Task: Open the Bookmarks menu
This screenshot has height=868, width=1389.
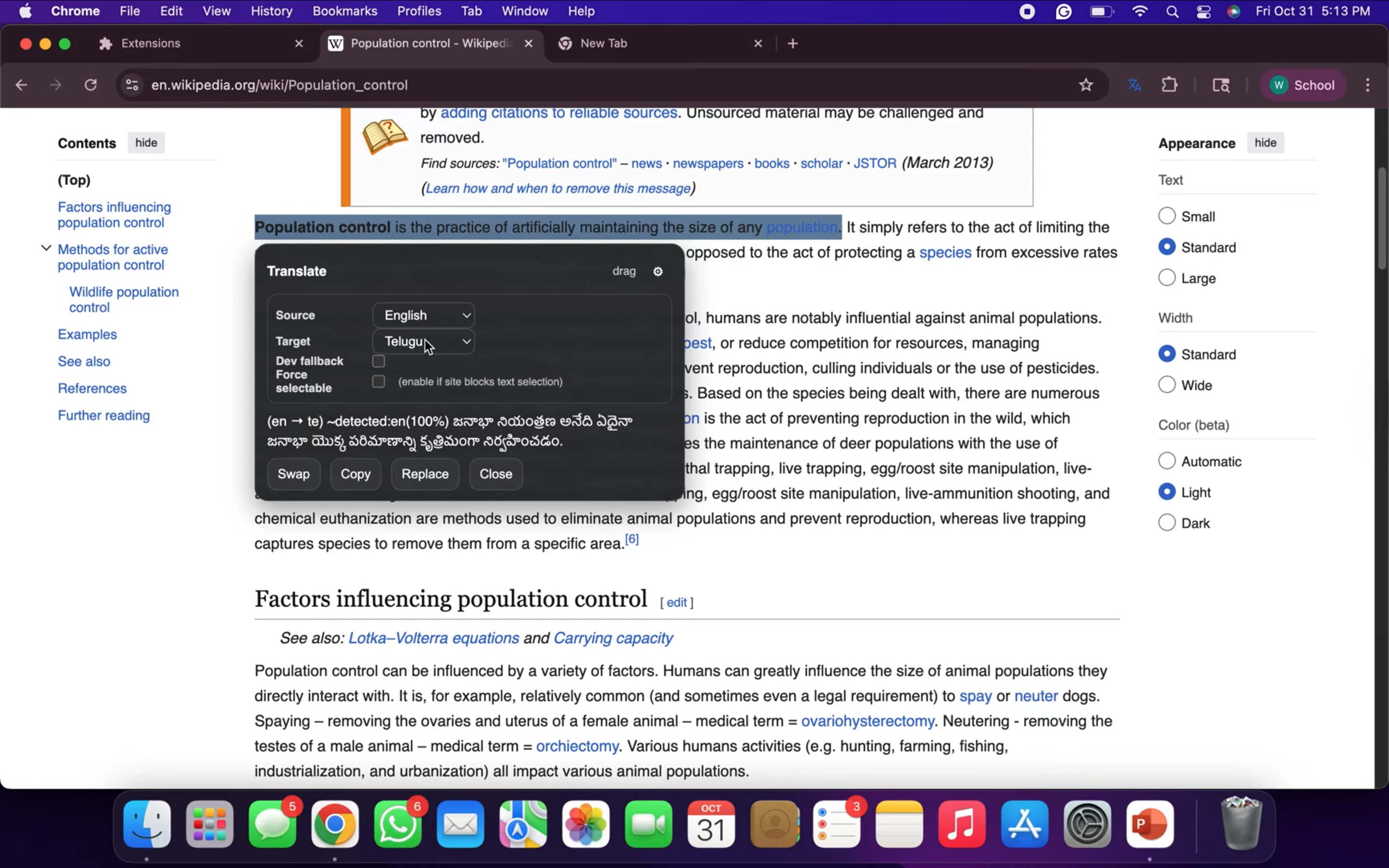Action: (344, 11)
